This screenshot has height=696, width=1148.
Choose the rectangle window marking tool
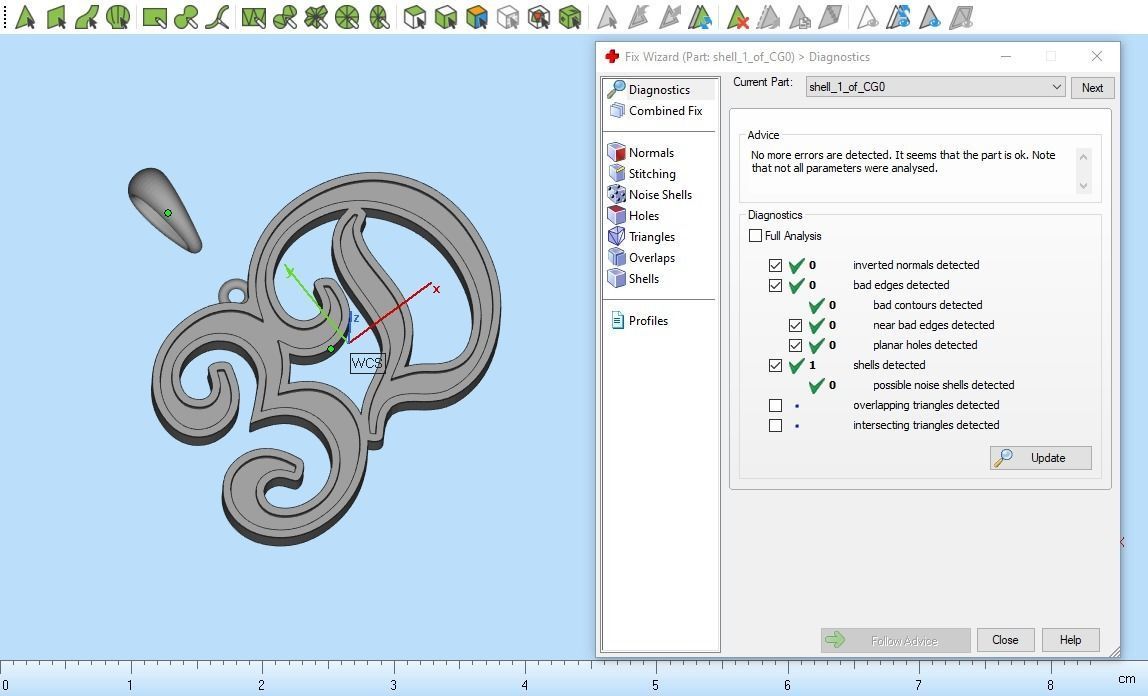(x=154, y=17)
